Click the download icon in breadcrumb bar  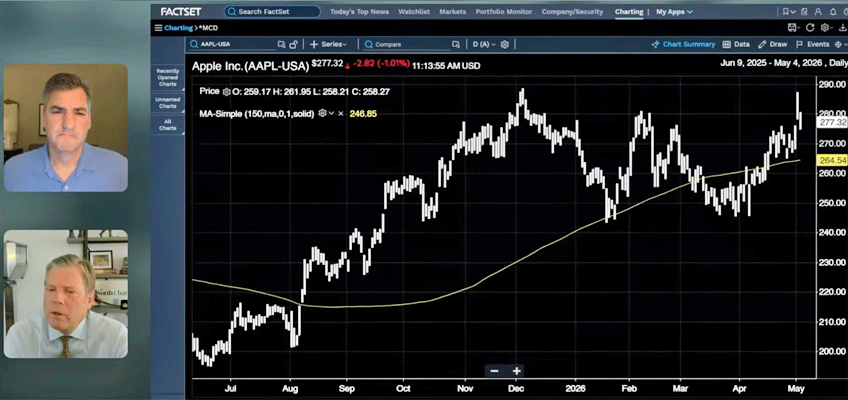click(x=843, y=28)
